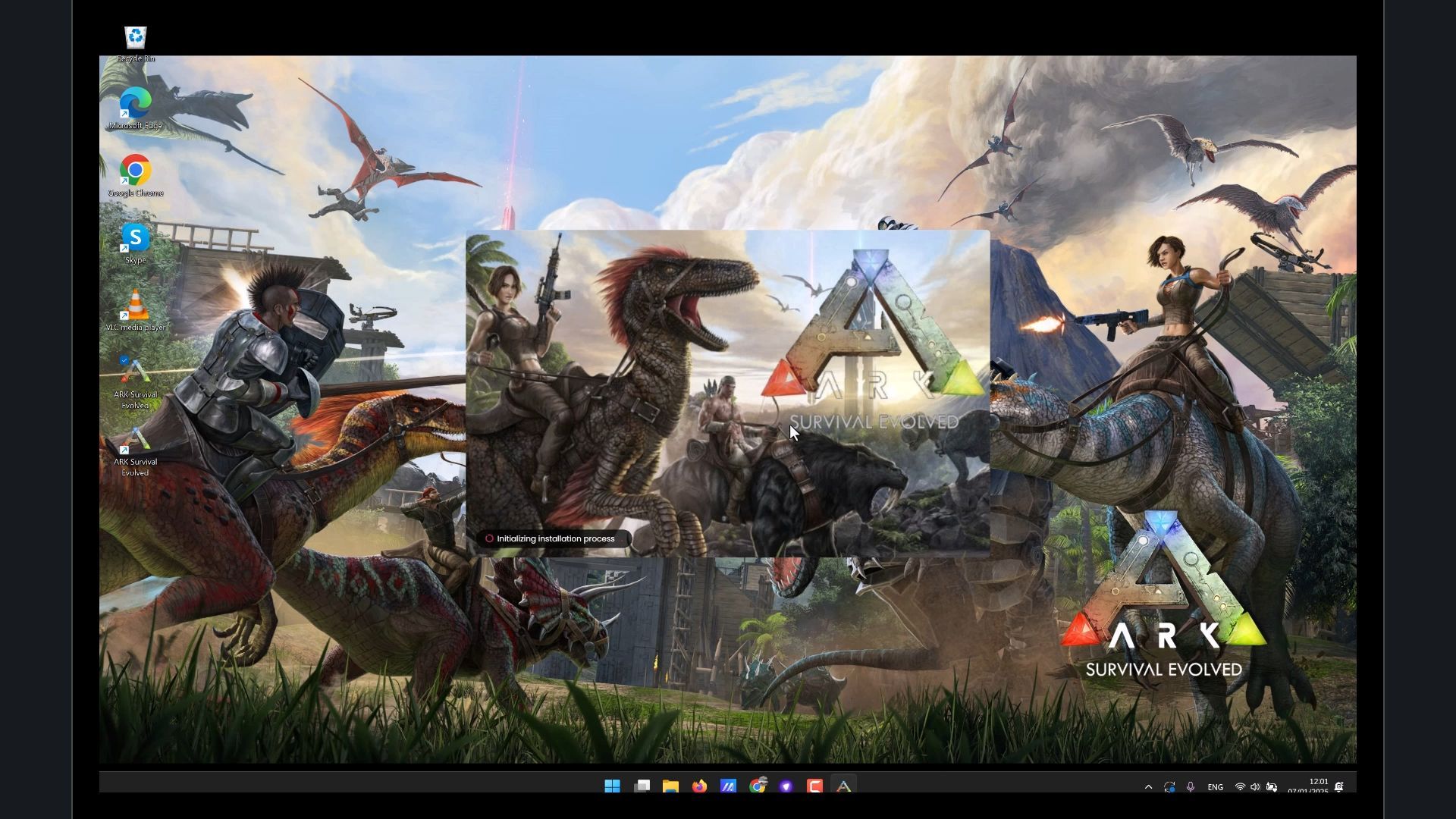
Task: Open the notifications bell icon
Action: click(1339, 787)
